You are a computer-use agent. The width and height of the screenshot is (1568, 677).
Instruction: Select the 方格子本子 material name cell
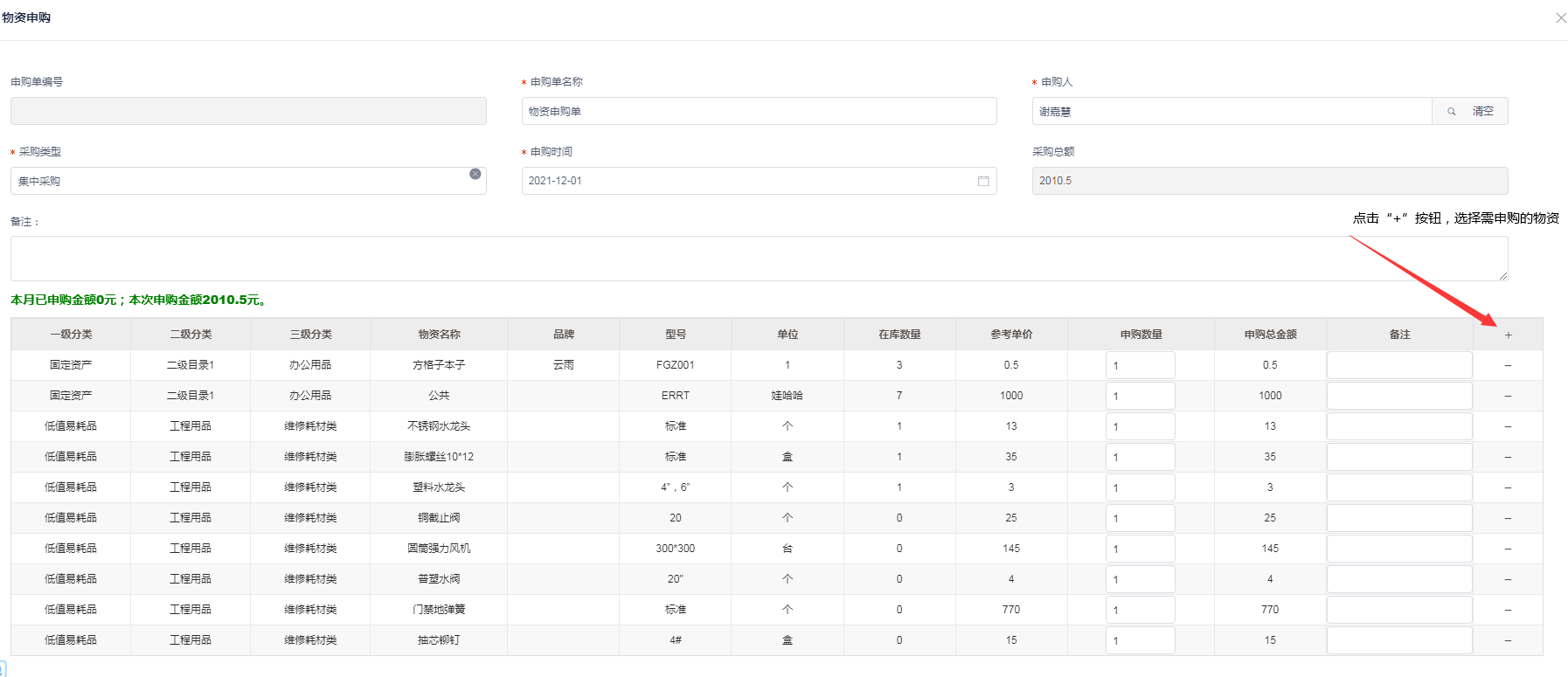(439, 365)
